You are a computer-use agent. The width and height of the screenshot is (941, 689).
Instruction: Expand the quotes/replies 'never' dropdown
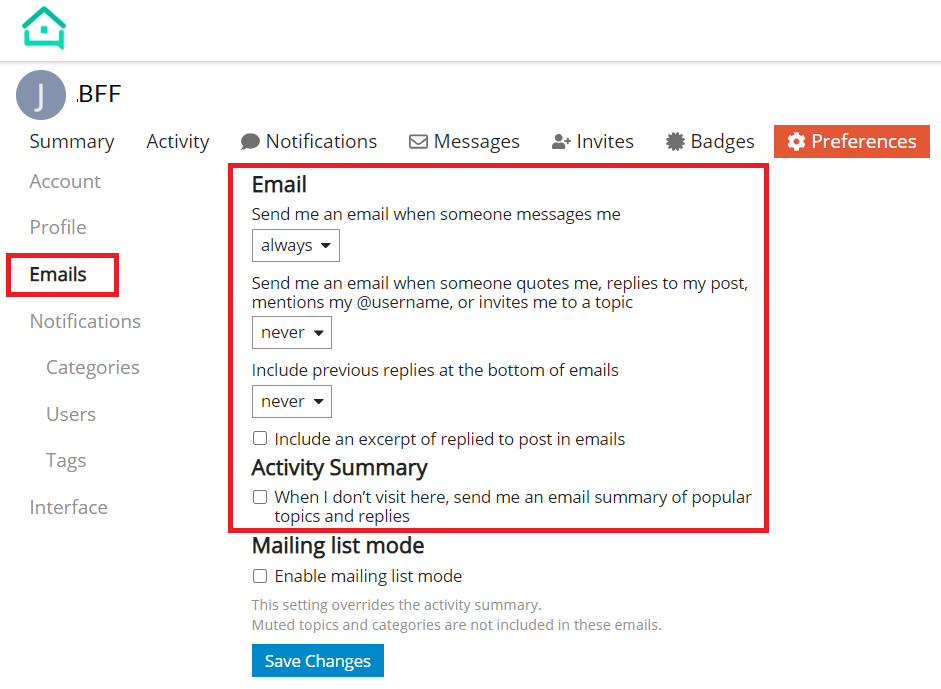tap(292, 332)
